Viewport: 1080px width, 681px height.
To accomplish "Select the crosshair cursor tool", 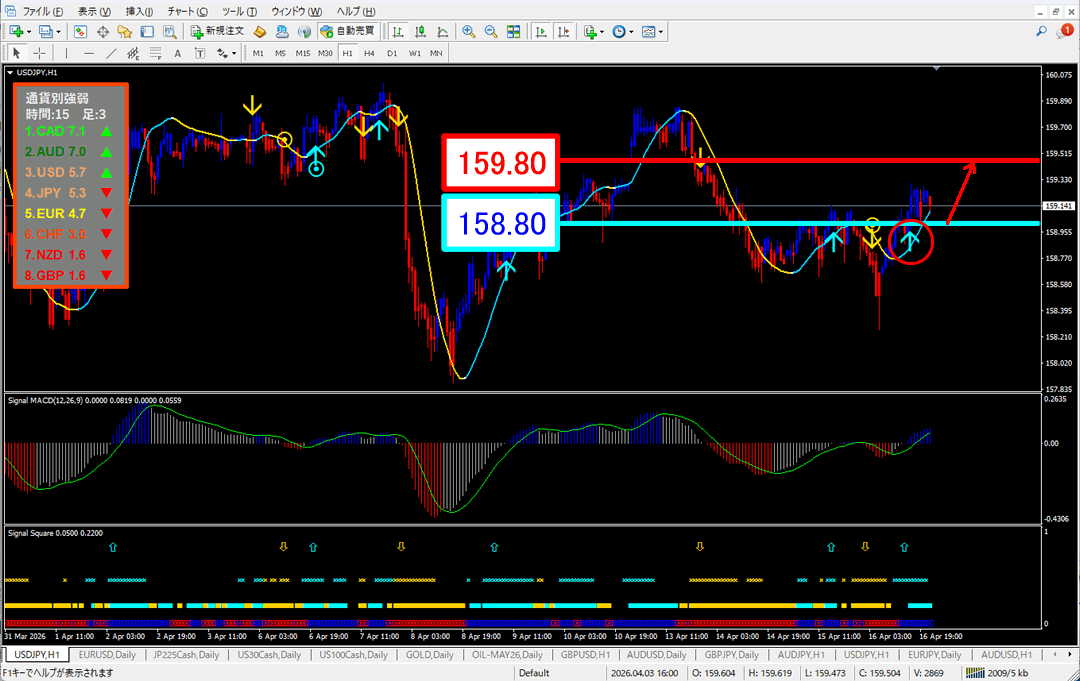I will (x=39, y=53).
